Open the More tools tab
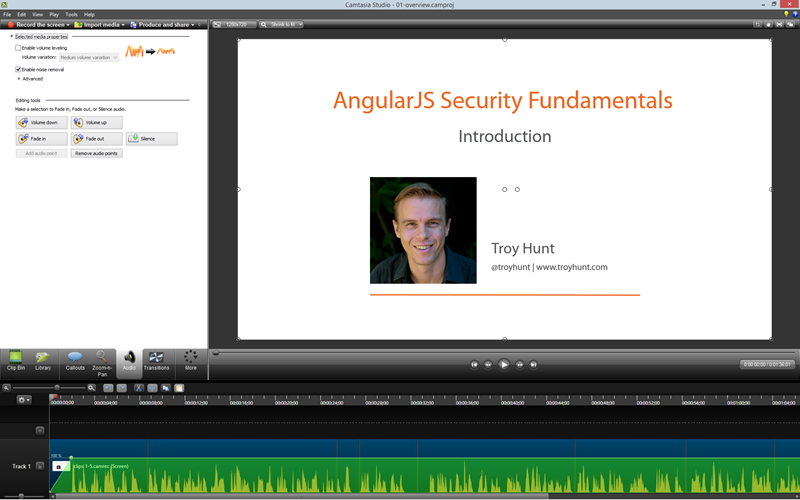 tap(190, 361)
